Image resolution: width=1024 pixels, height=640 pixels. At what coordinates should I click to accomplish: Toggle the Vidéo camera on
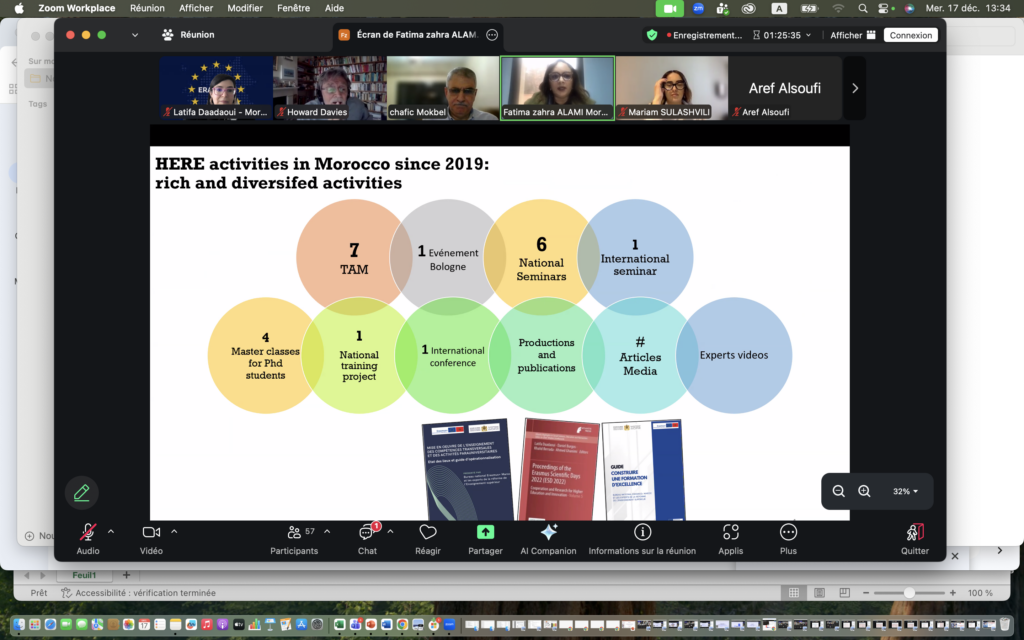151,533
